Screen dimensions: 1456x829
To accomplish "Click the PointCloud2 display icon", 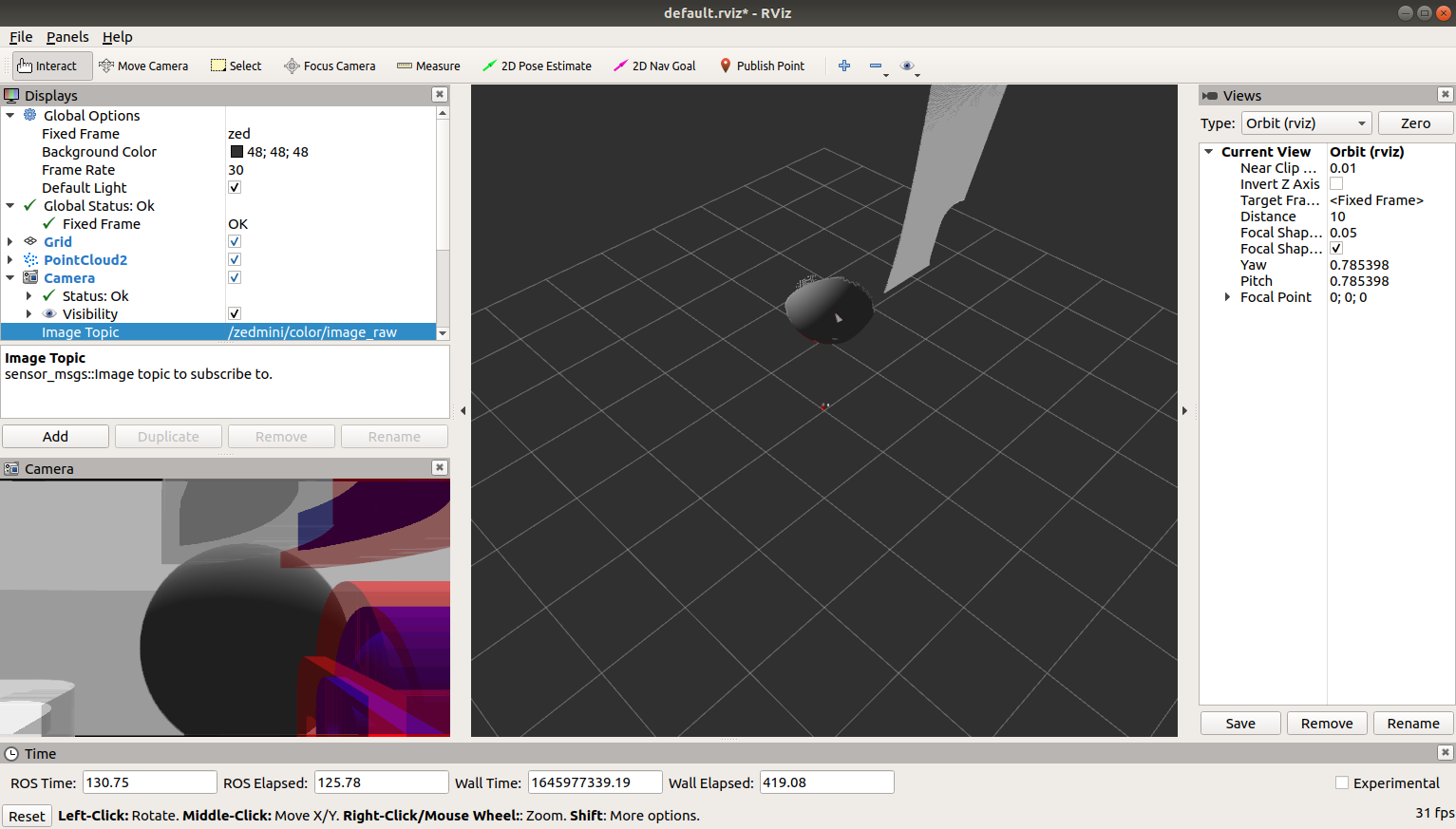I will pos(30,259).
